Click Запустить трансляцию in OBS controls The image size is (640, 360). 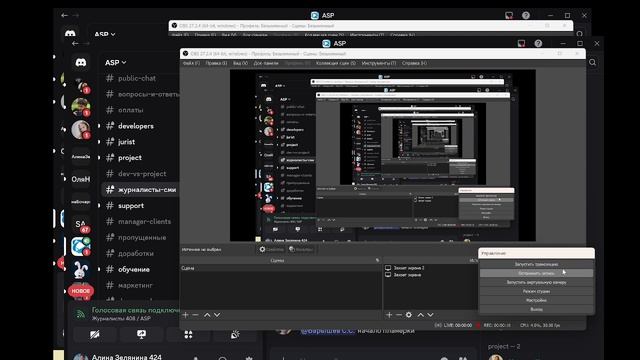(x=536, y=264)
